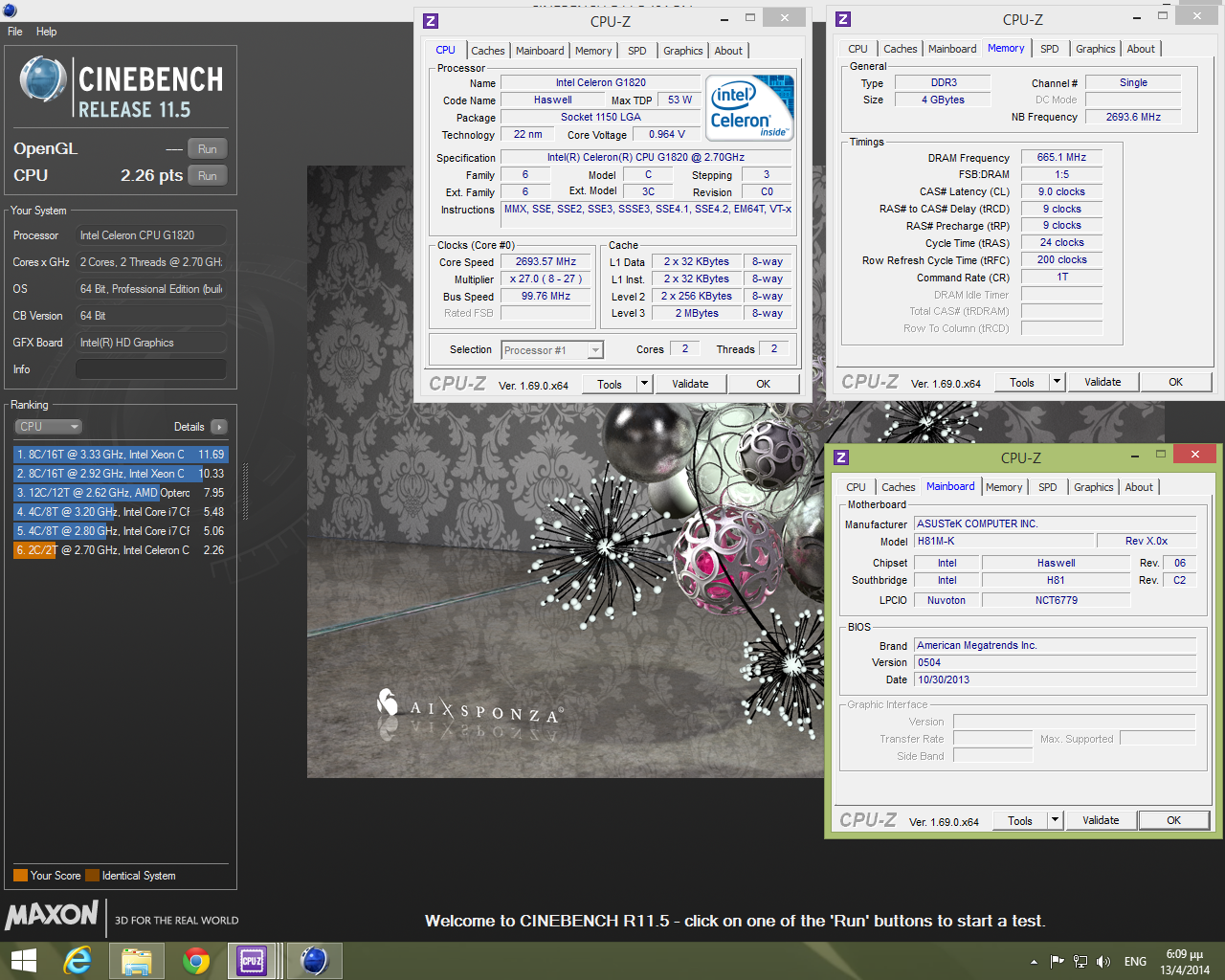Switch to Graphics tab in CPU window
The height and width of the screenshot is (980, 1225).
(683, 51)
